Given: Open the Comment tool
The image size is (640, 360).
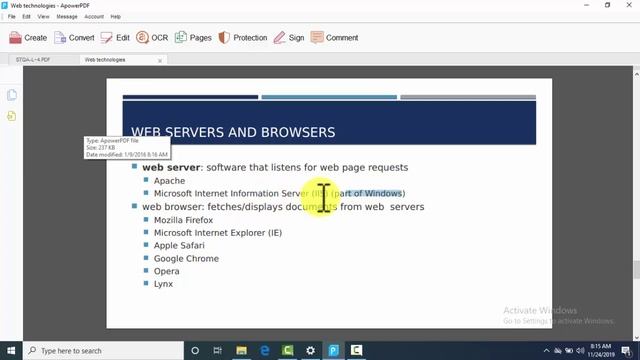Looking at the screenshot, I should point(334,38).
